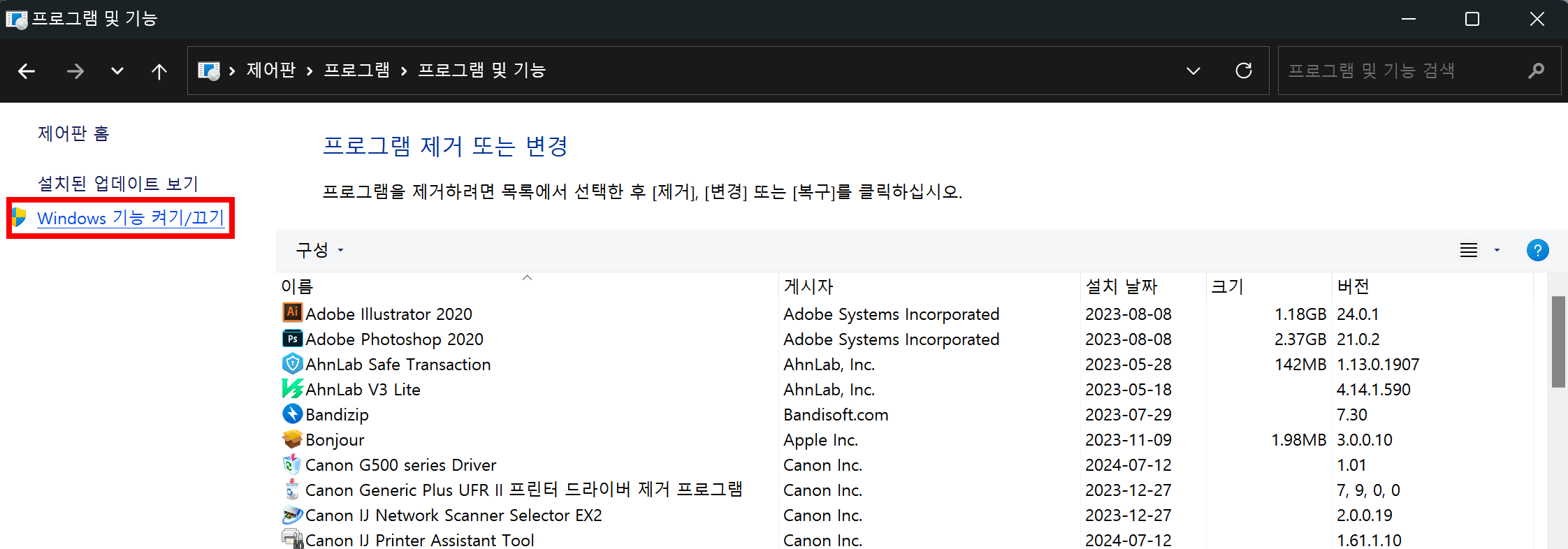
Task: Select AhnLab V3 Lite entry
Action: [363, 390]
